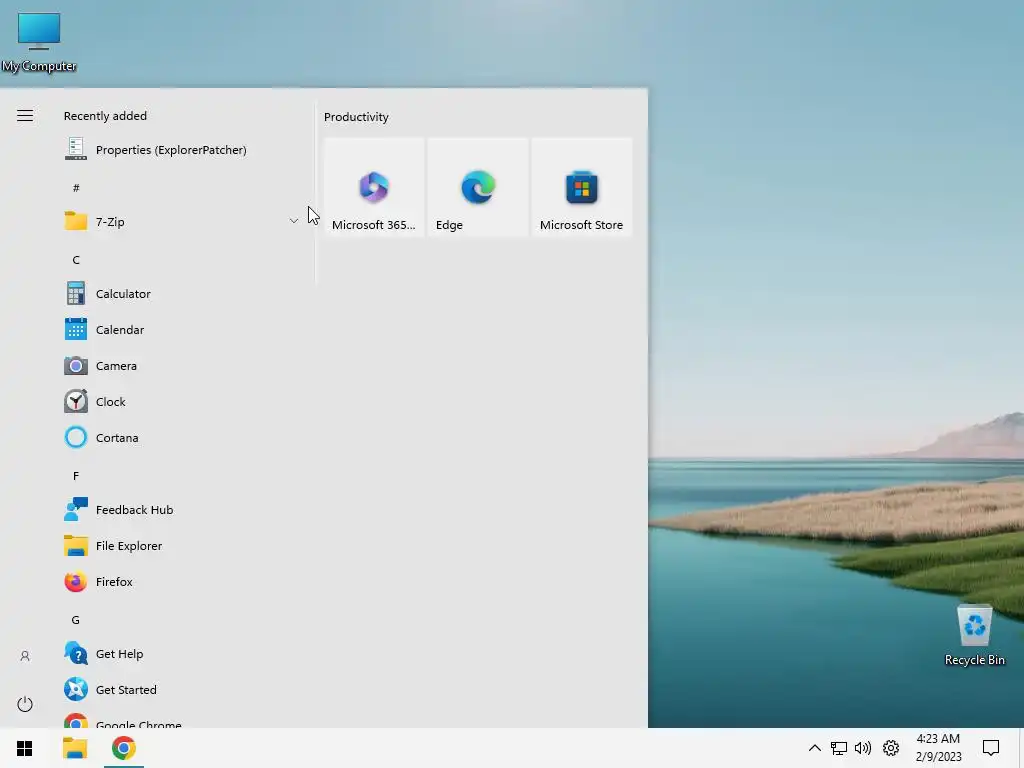Open Feedback Hub
The height and width of the screenshot is (768, 1024).
tap(181, 509)
